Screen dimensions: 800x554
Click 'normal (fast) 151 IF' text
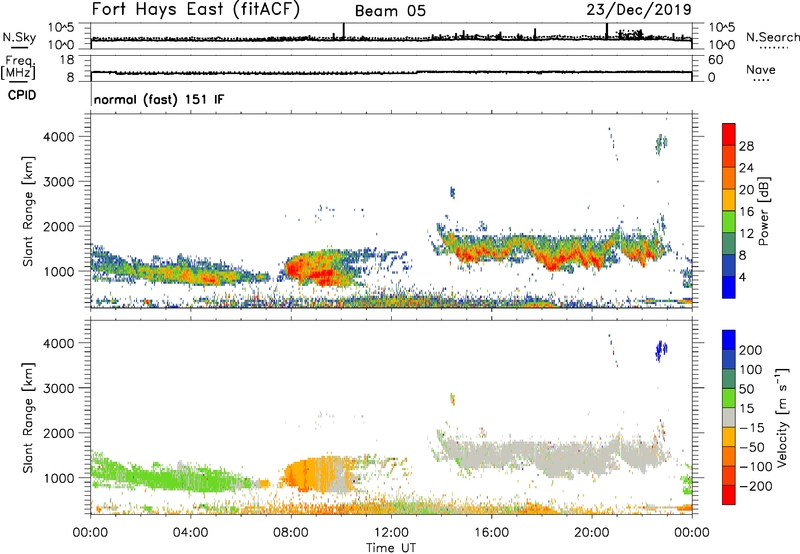159,99
